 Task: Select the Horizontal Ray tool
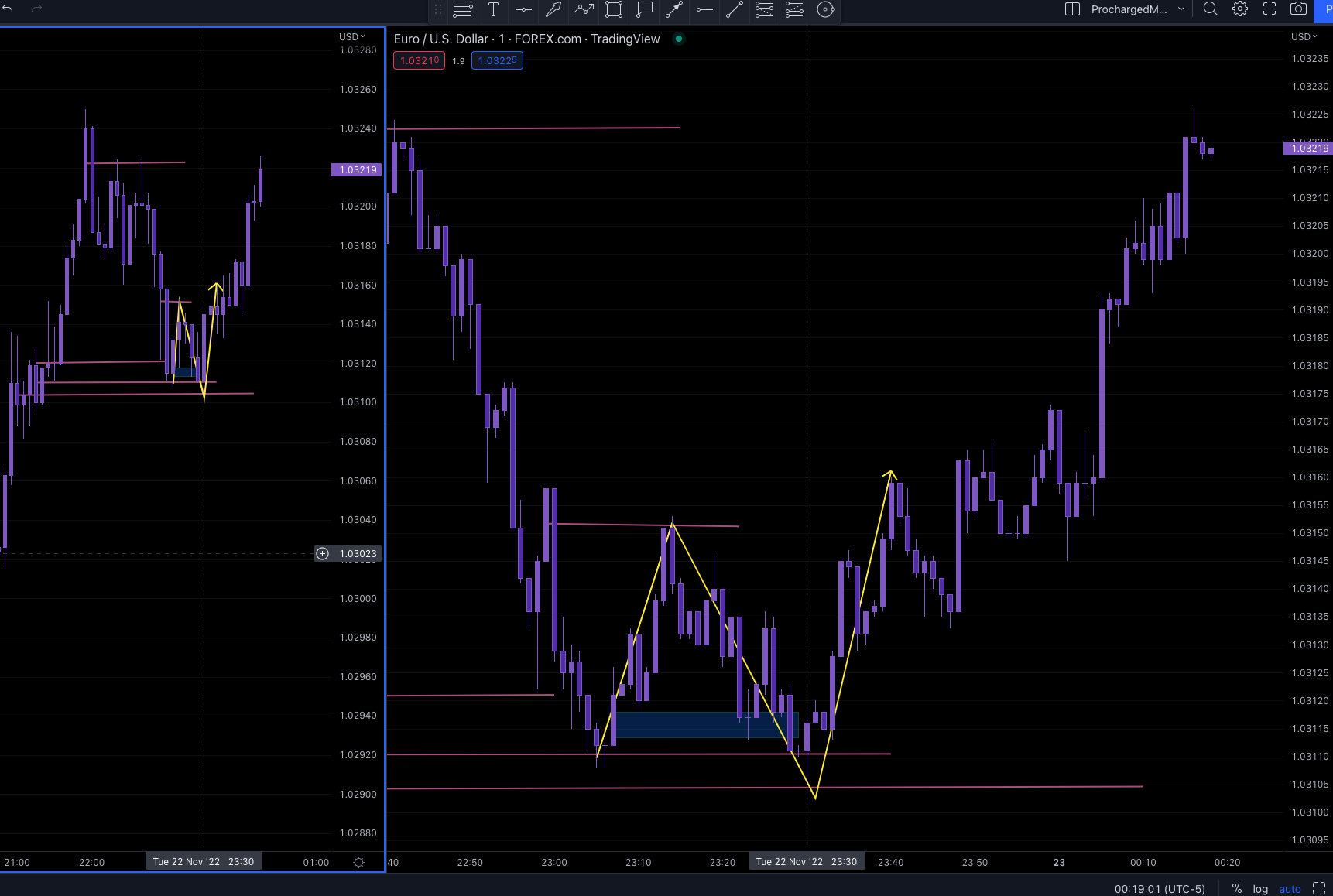click(704, 10)
